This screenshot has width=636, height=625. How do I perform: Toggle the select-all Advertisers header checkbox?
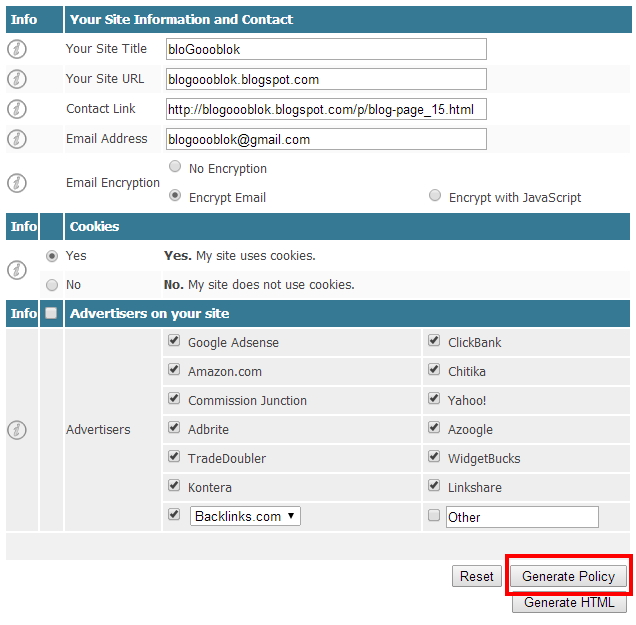(x=51, y=313)
